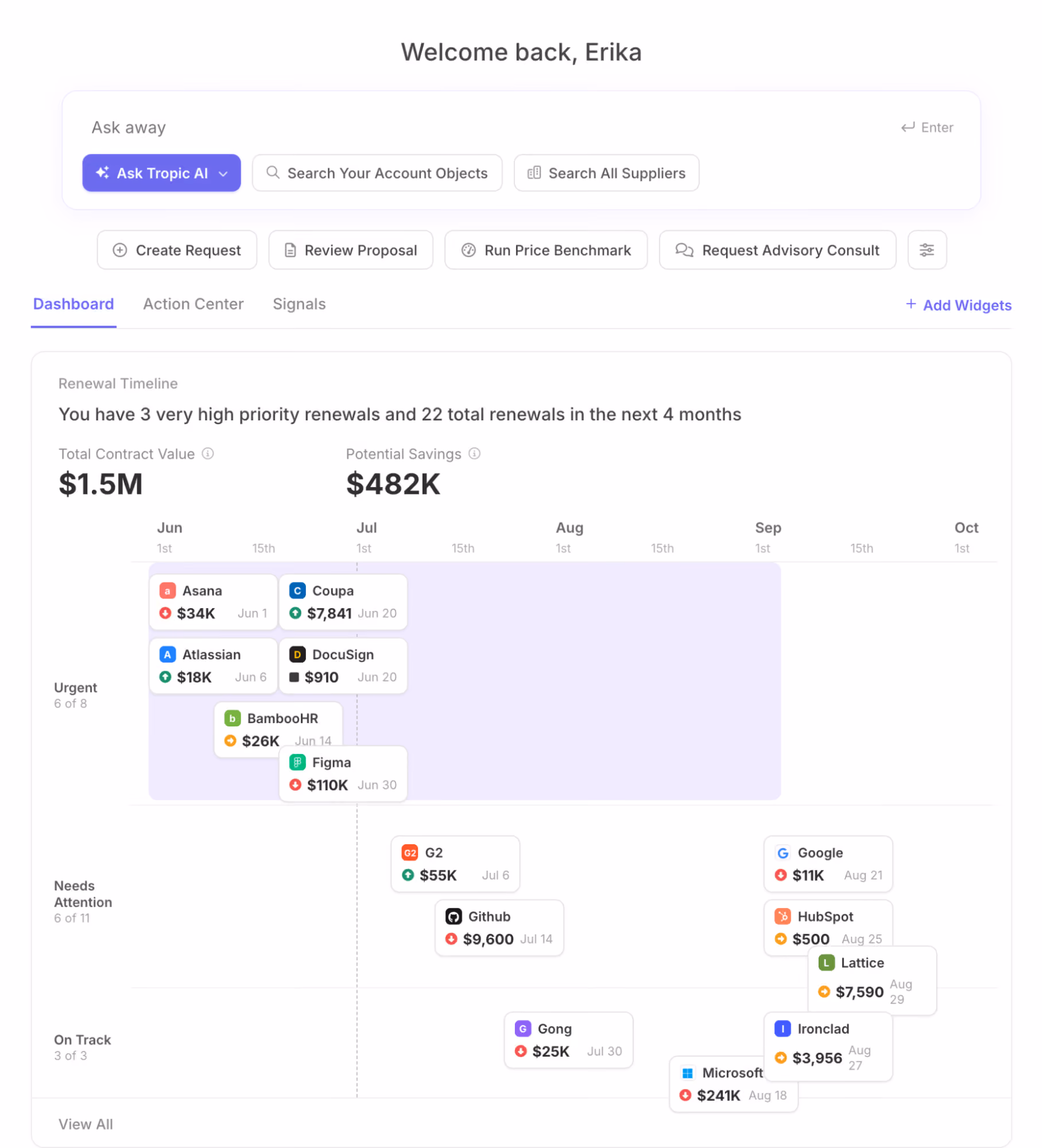
Task: Click the Google logo icon
Action: pyautogui.click(x=782, y=852)
